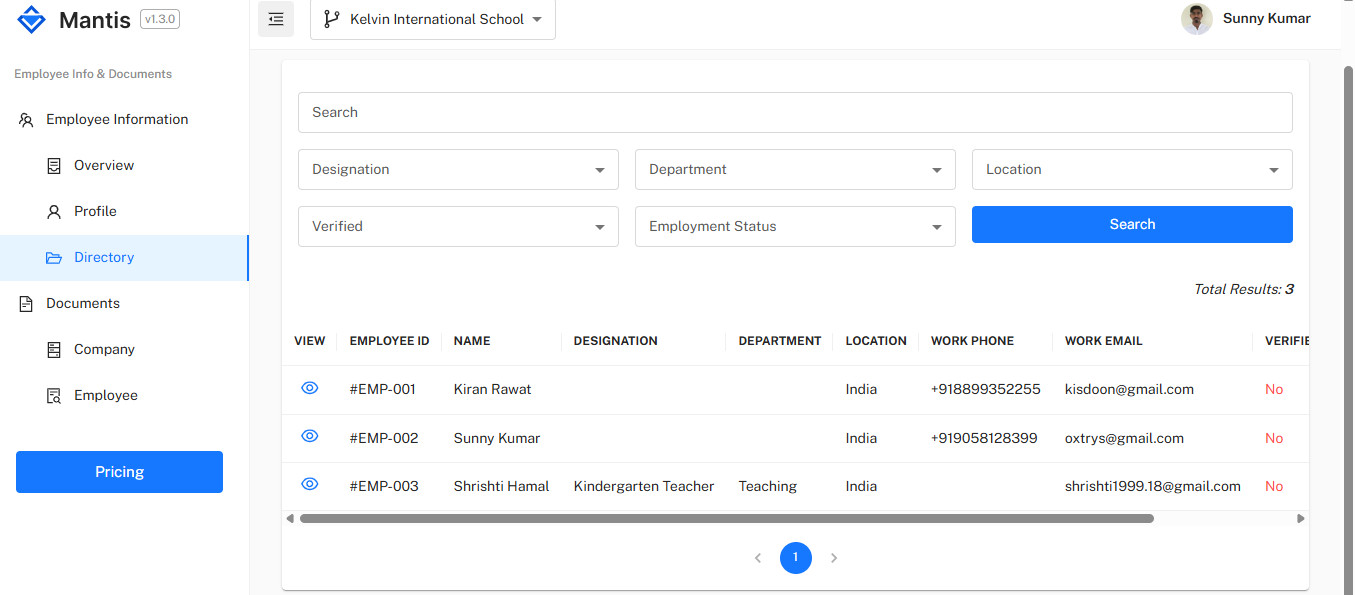The width and height of the screenshot is (1355, 595).
Task: Click the Documents file icon
Action: (x=26, y=304)
